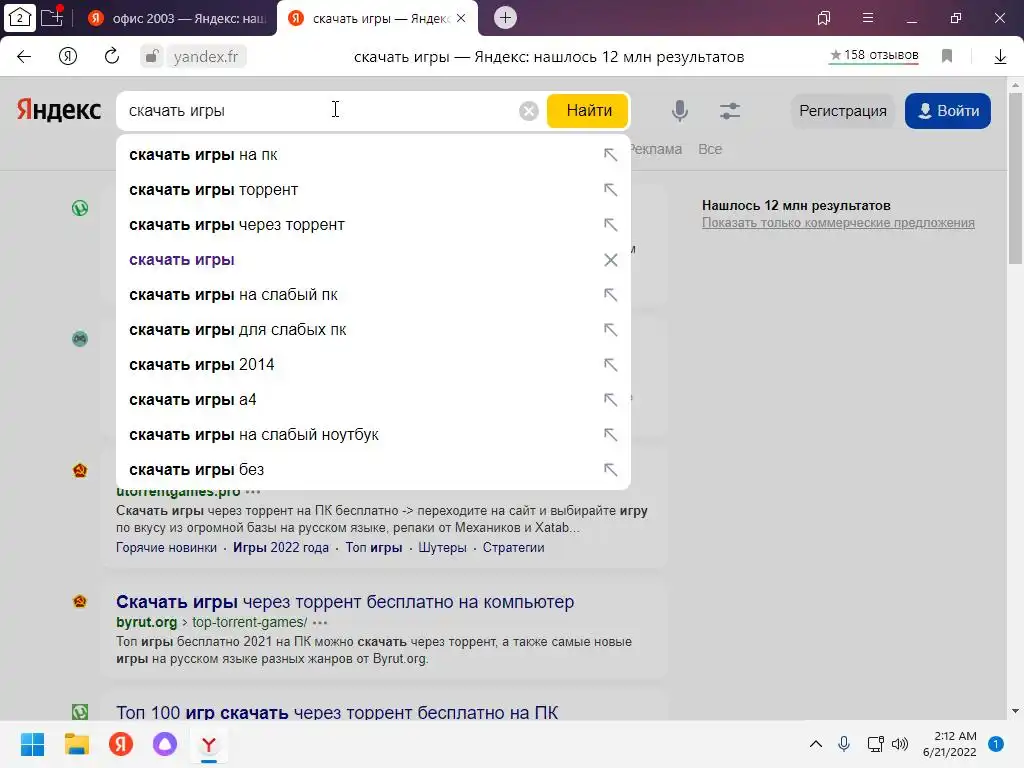Fill query arrow for 'скачать игры 2014'
The width and height of the screenshot is (1024, 768).
coord(611,364)
